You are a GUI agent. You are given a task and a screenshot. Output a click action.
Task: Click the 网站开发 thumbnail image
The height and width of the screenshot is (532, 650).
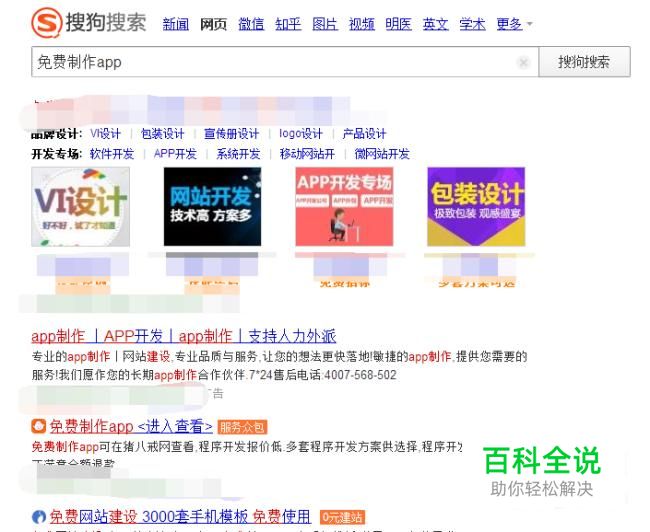212,206
